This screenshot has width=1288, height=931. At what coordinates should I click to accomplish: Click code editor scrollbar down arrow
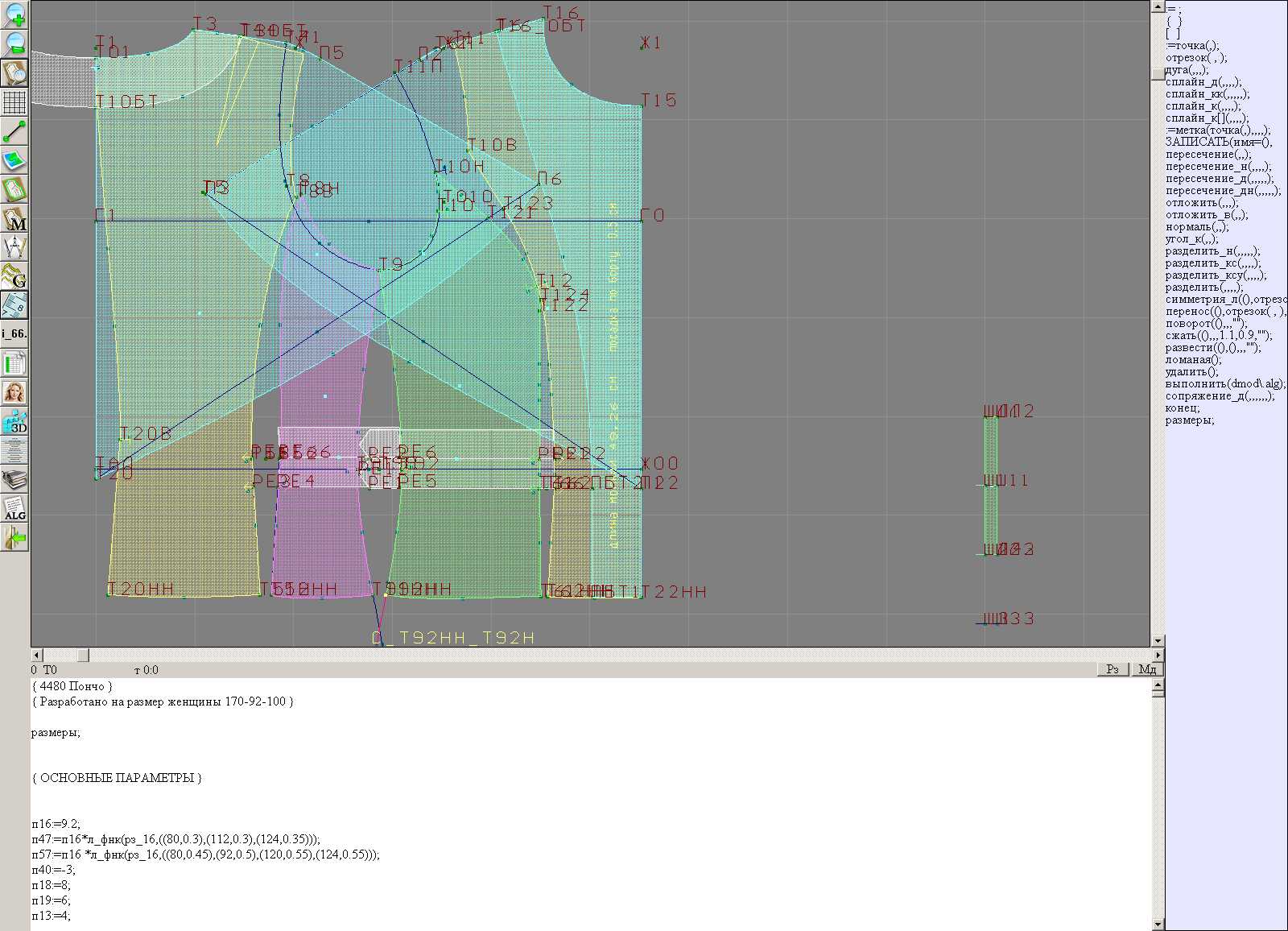point(1158,924)
